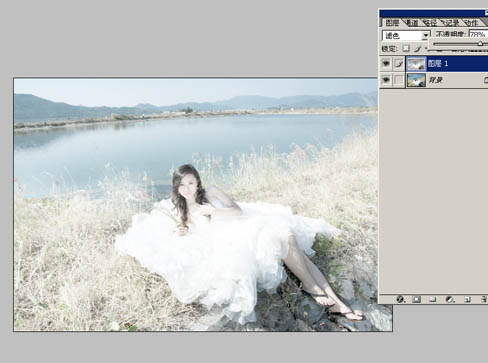Add a layer style from panel bottom
488x363 pixels.
pyautogui.click(x=400, y=299)
